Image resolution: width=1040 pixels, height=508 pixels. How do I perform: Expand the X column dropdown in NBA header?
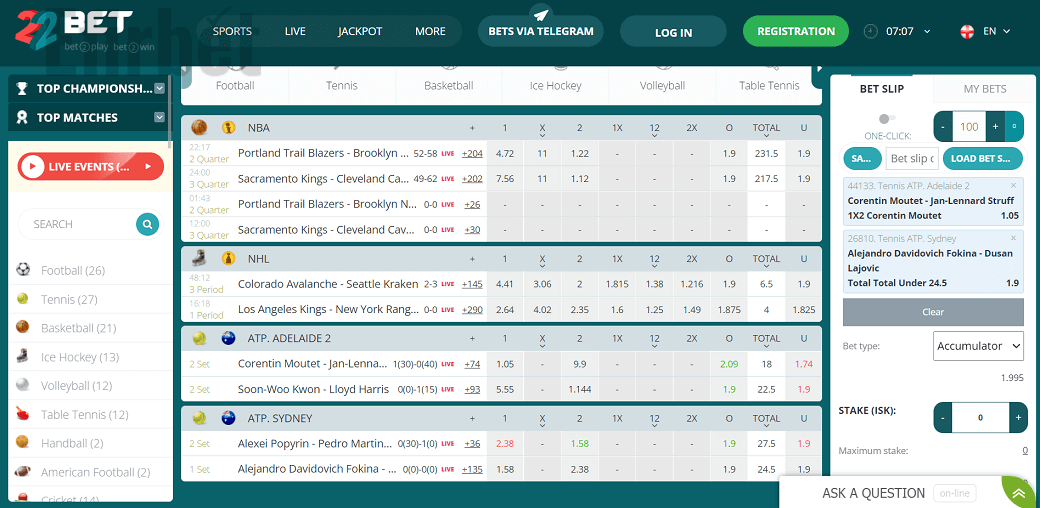coord(543,135)
